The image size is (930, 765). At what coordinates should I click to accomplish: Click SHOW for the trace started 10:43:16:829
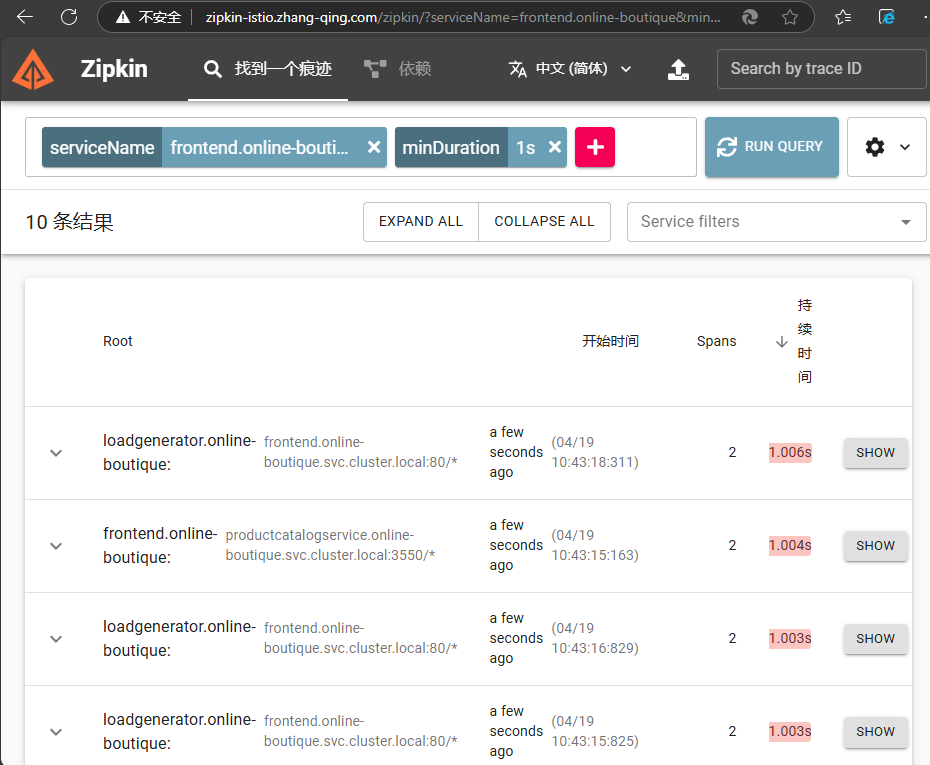coord(875,639)
